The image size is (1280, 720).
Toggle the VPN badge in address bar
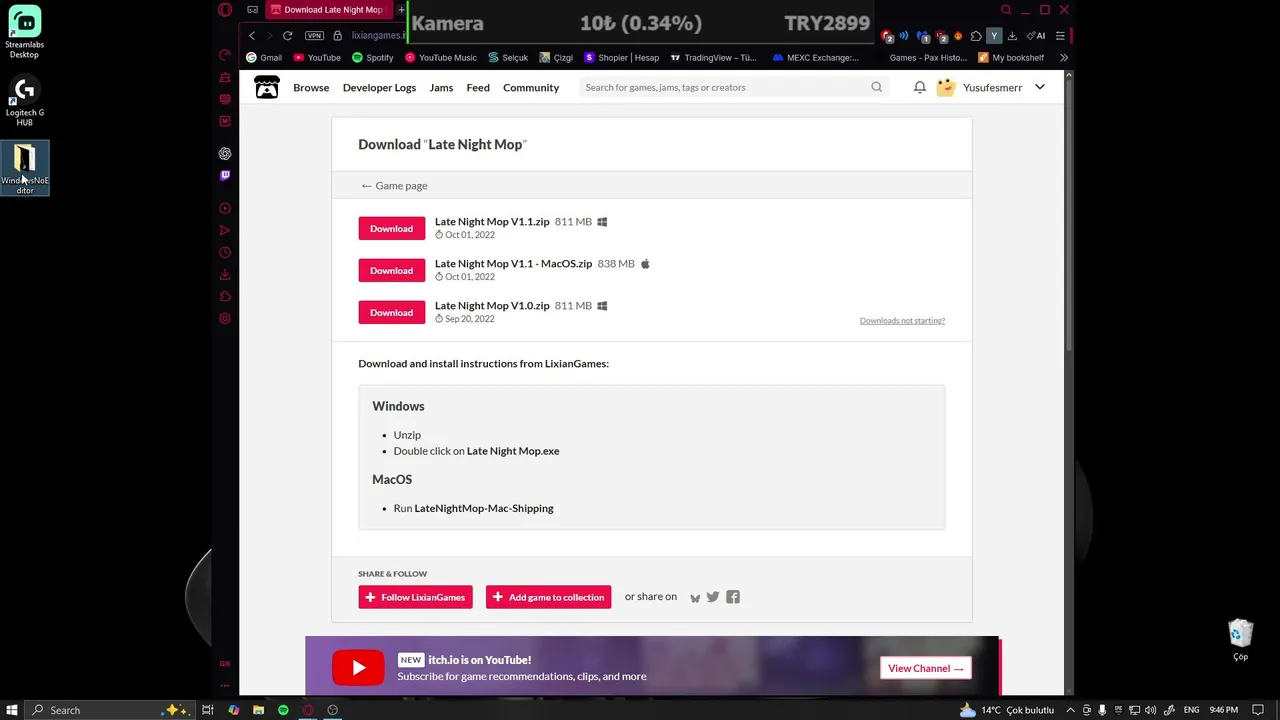(315, 36)
